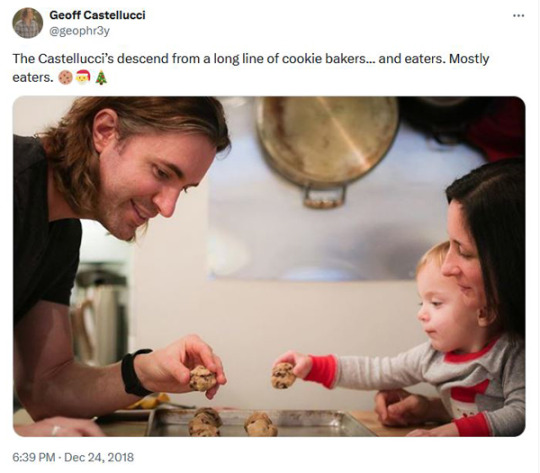Click the cookie in the toddler's hand

coord(283,375)
